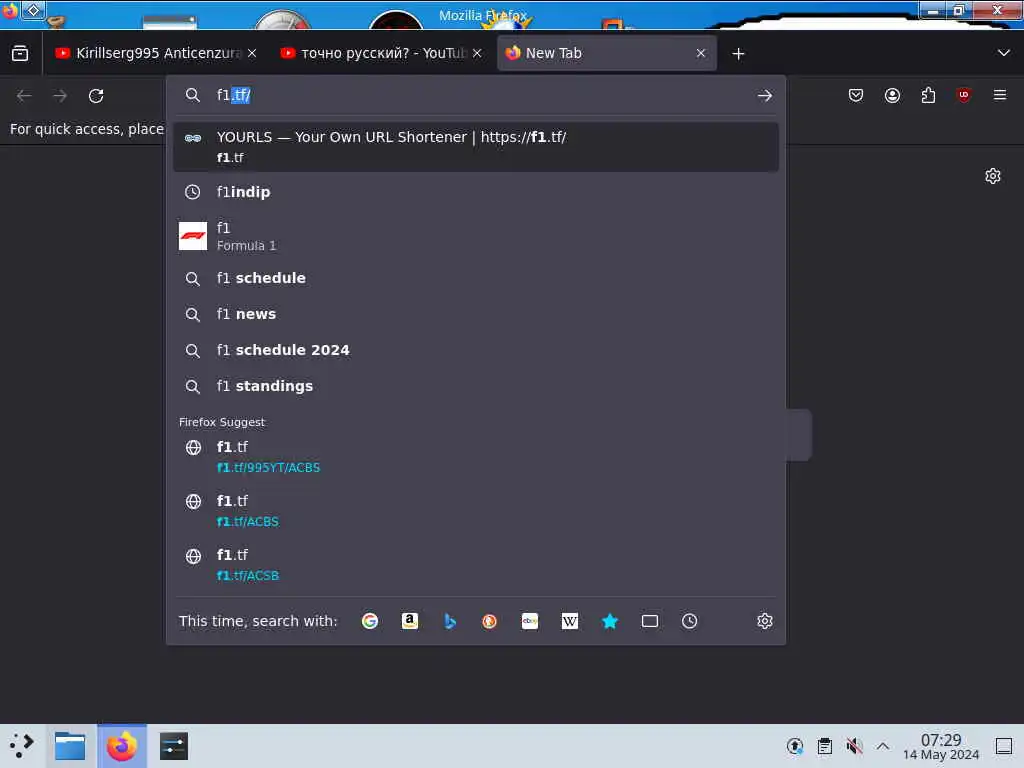The image size is (1024, 768).
Task: Close the точно русский? YouTube tab
Action: point(477,54)
